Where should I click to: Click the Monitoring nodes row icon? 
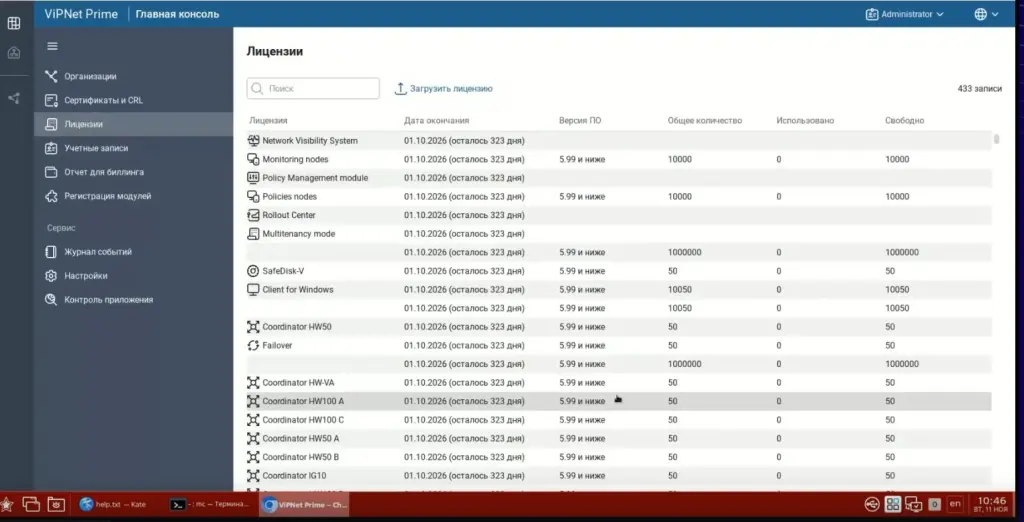point(253,159)
